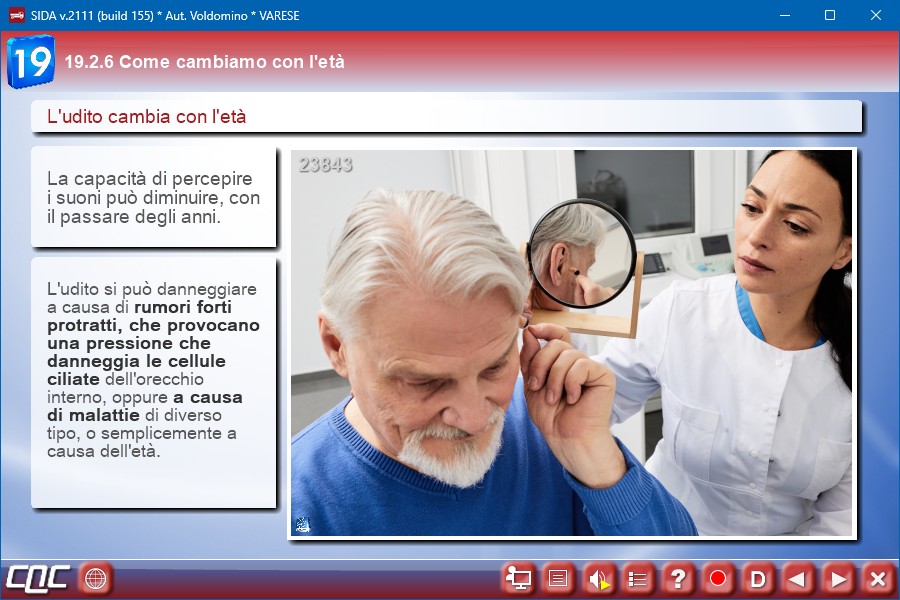Go to the previous slide arrow
This screenshot has width=900, height=600.
797,578
